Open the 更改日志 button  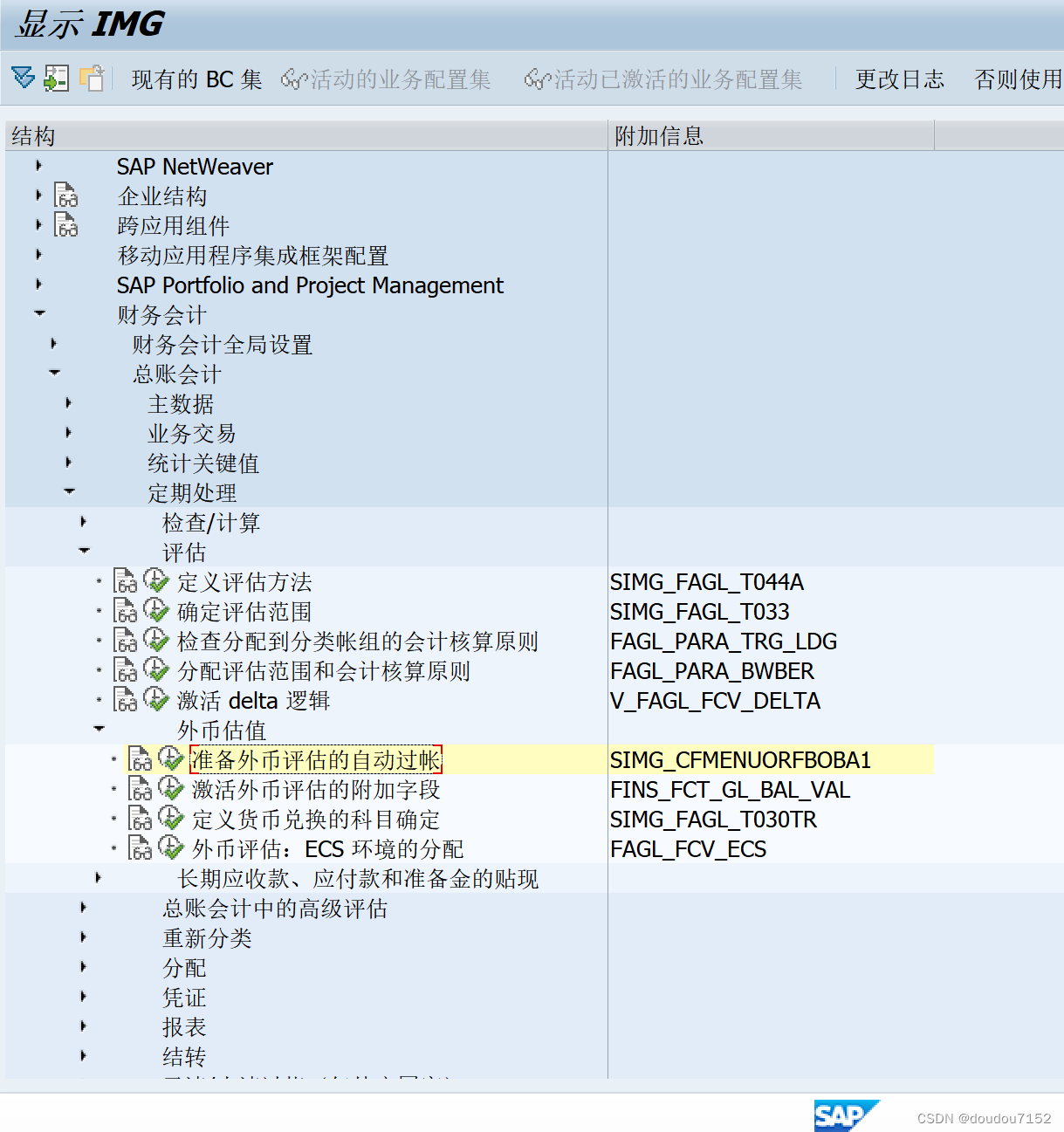click(x=900, y=79)
